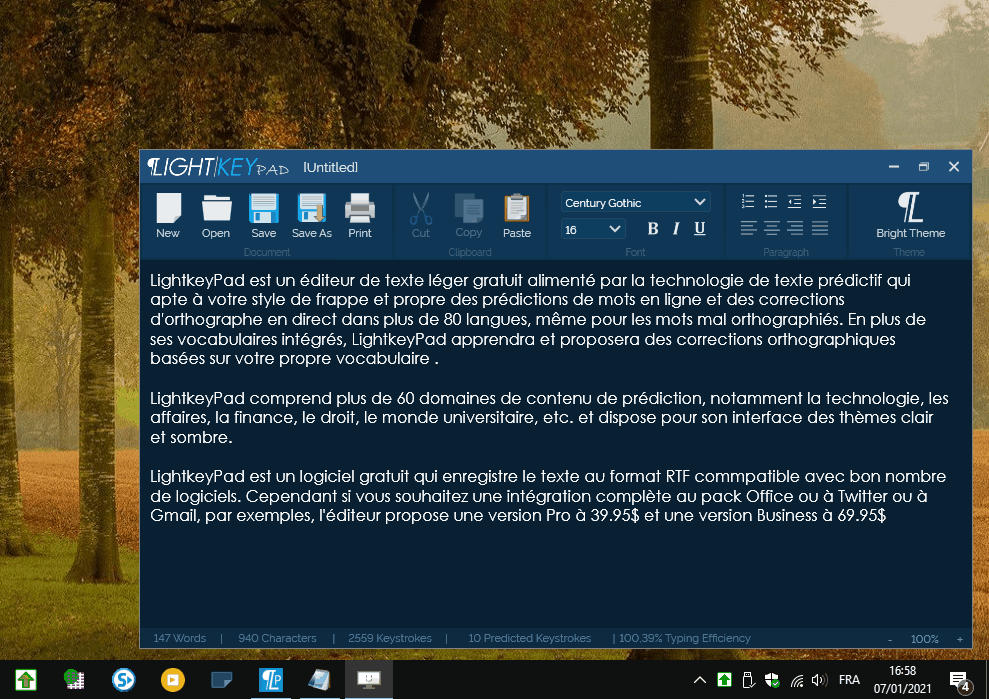Align text to the right

pyautogui.click(x=795, y=228)
